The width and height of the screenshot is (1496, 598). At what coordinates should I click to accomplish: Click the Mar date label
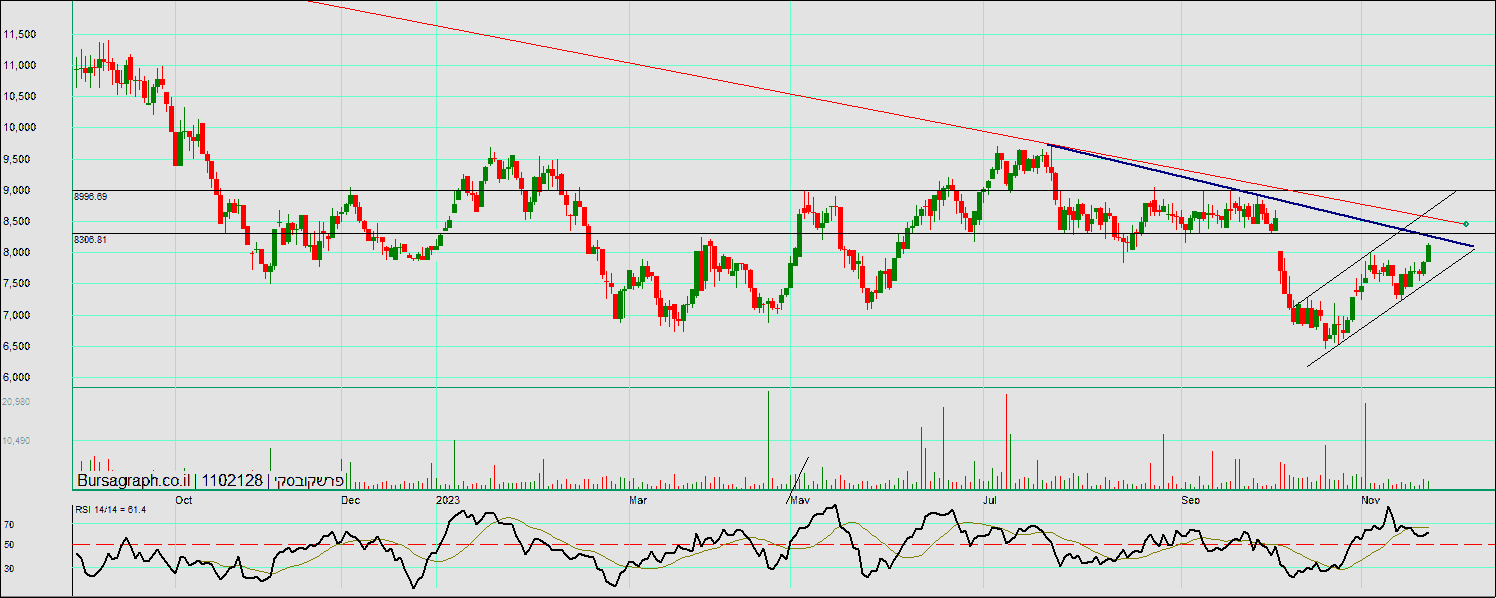637,498
